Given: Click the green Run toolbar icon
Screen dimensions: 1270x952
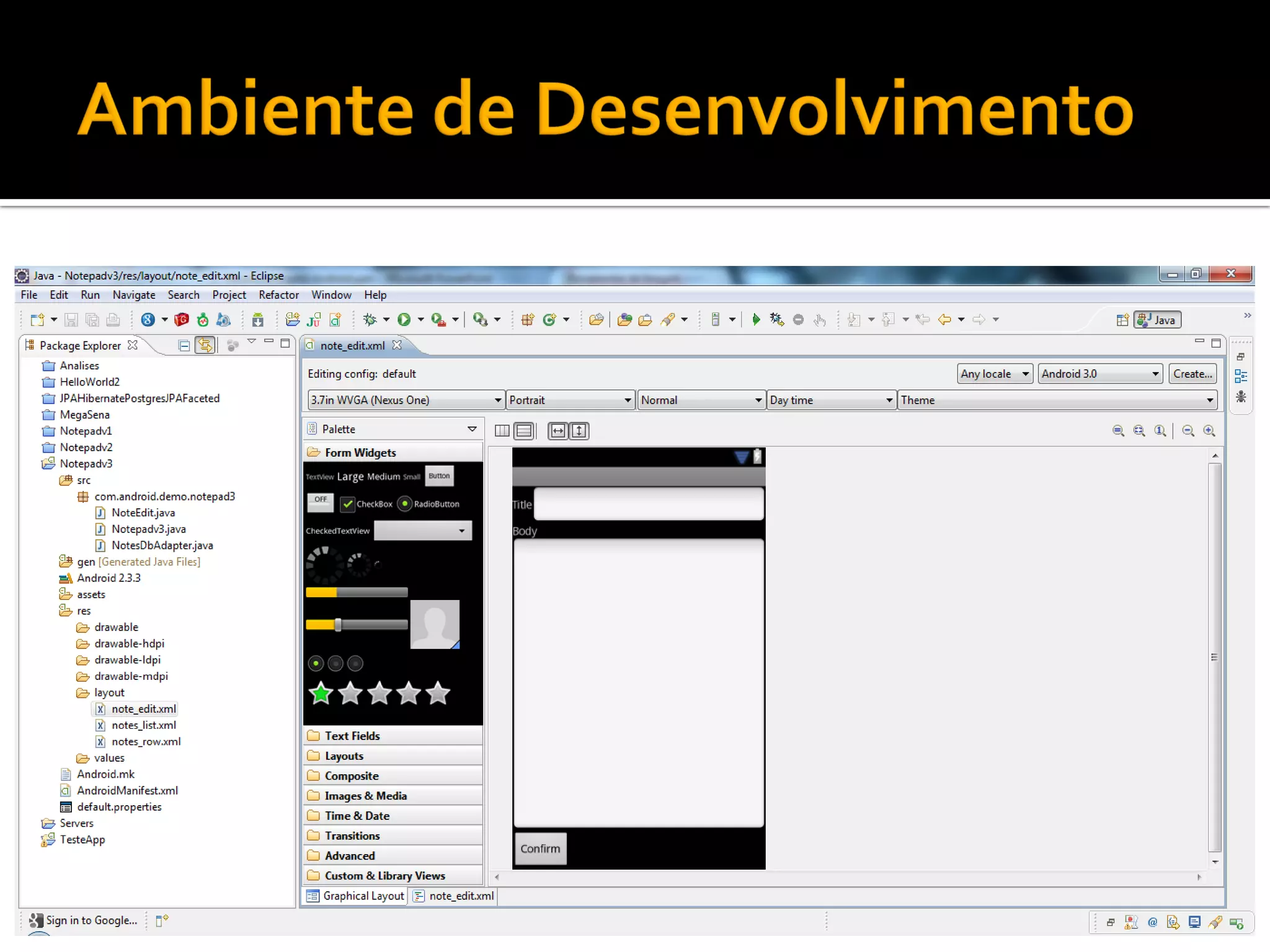Looking at the screenshot, I should point(404,319).
